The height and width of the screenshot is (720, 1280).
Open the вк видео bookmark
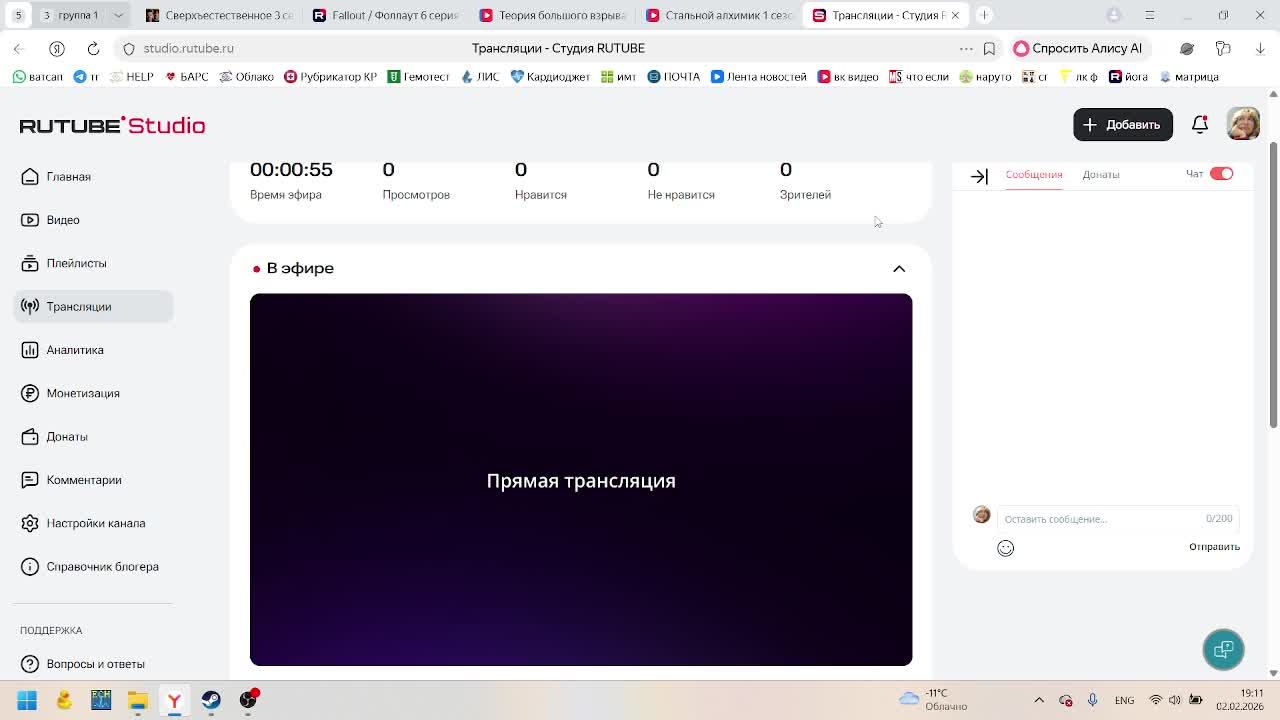click(848, 77)
